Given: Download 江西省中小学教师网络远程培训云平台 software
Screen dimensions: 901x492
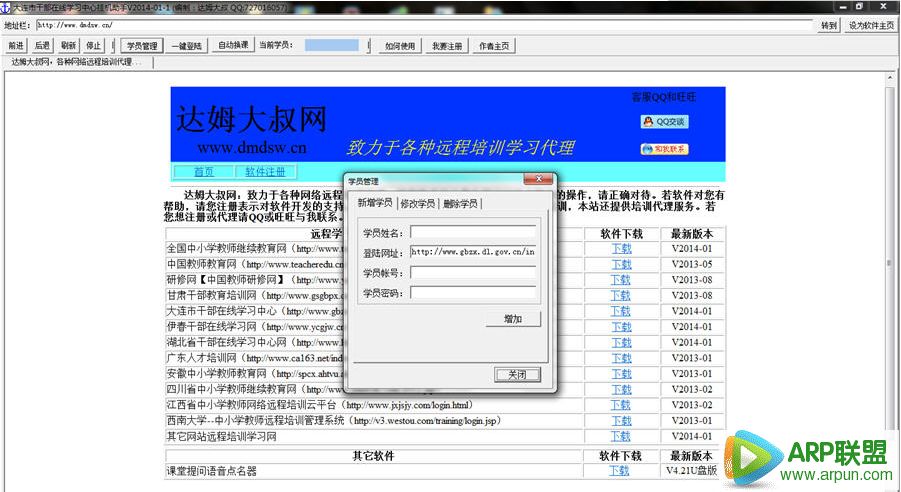Looking at the screenshot, I should click(621, 405).
